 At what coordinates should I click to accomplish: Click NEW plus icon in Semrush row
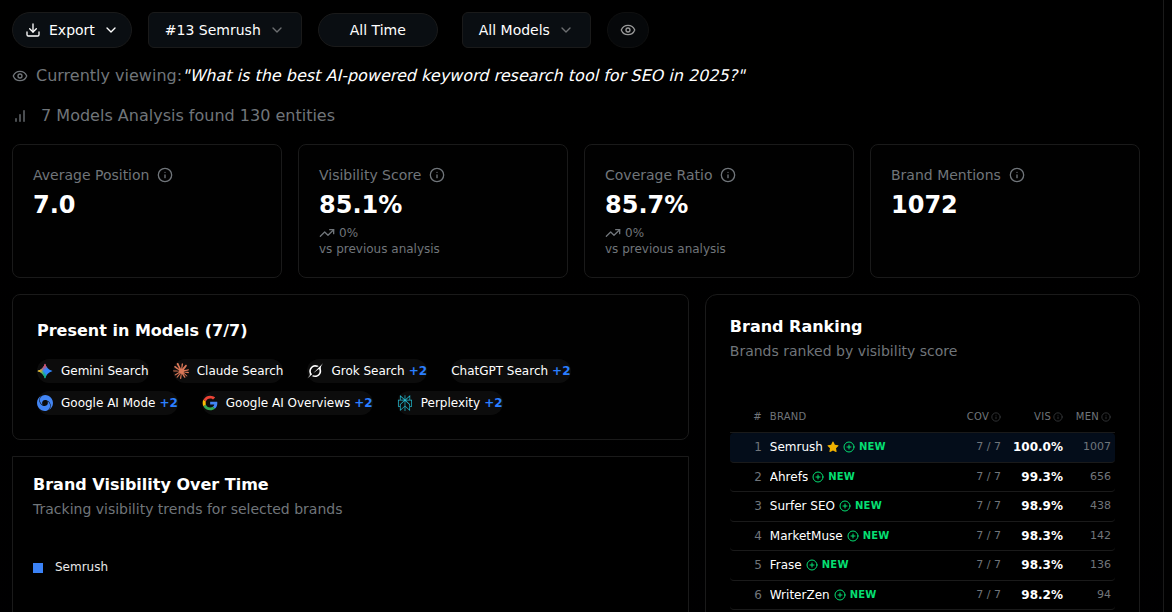click(849, 447)
